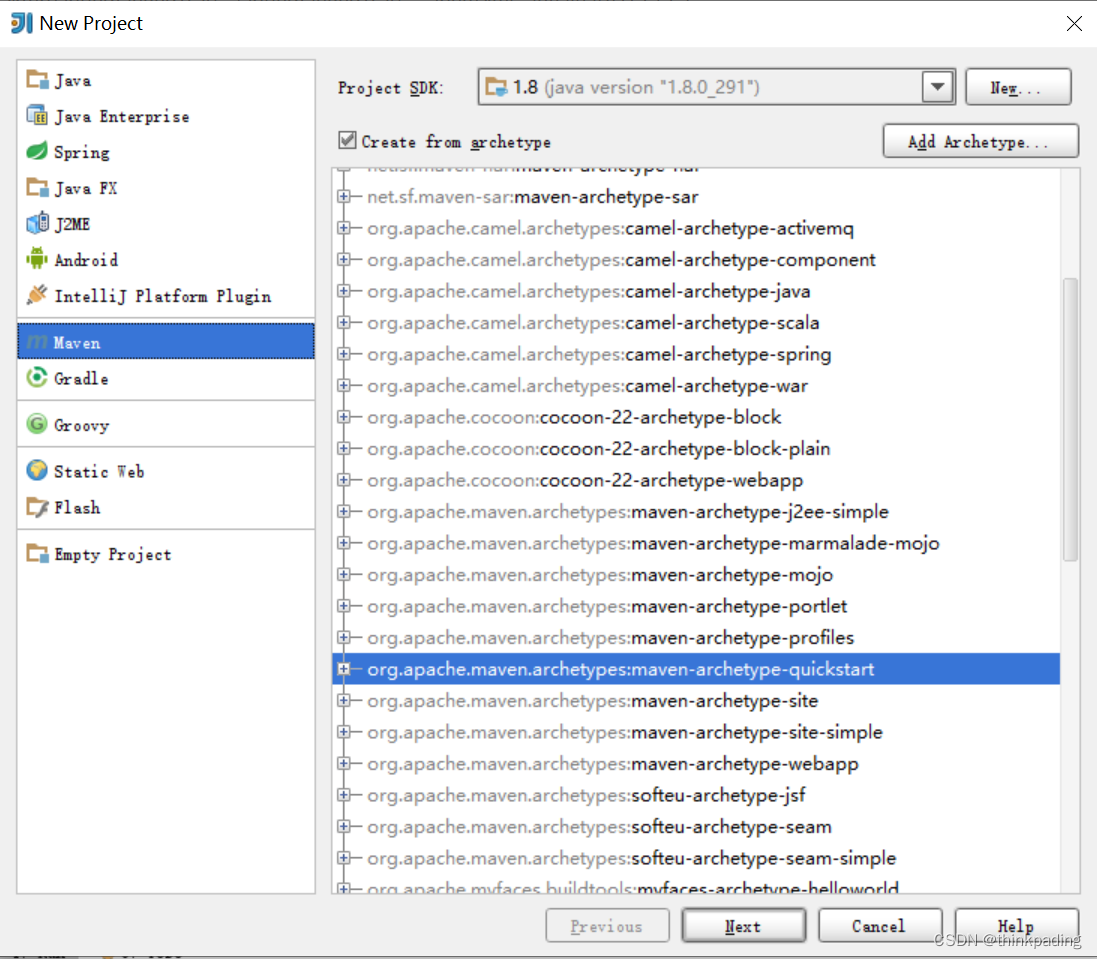Screen dimensions: 1097x959
Task: Click the Gradle icon
Action: [x=37, y=378]
